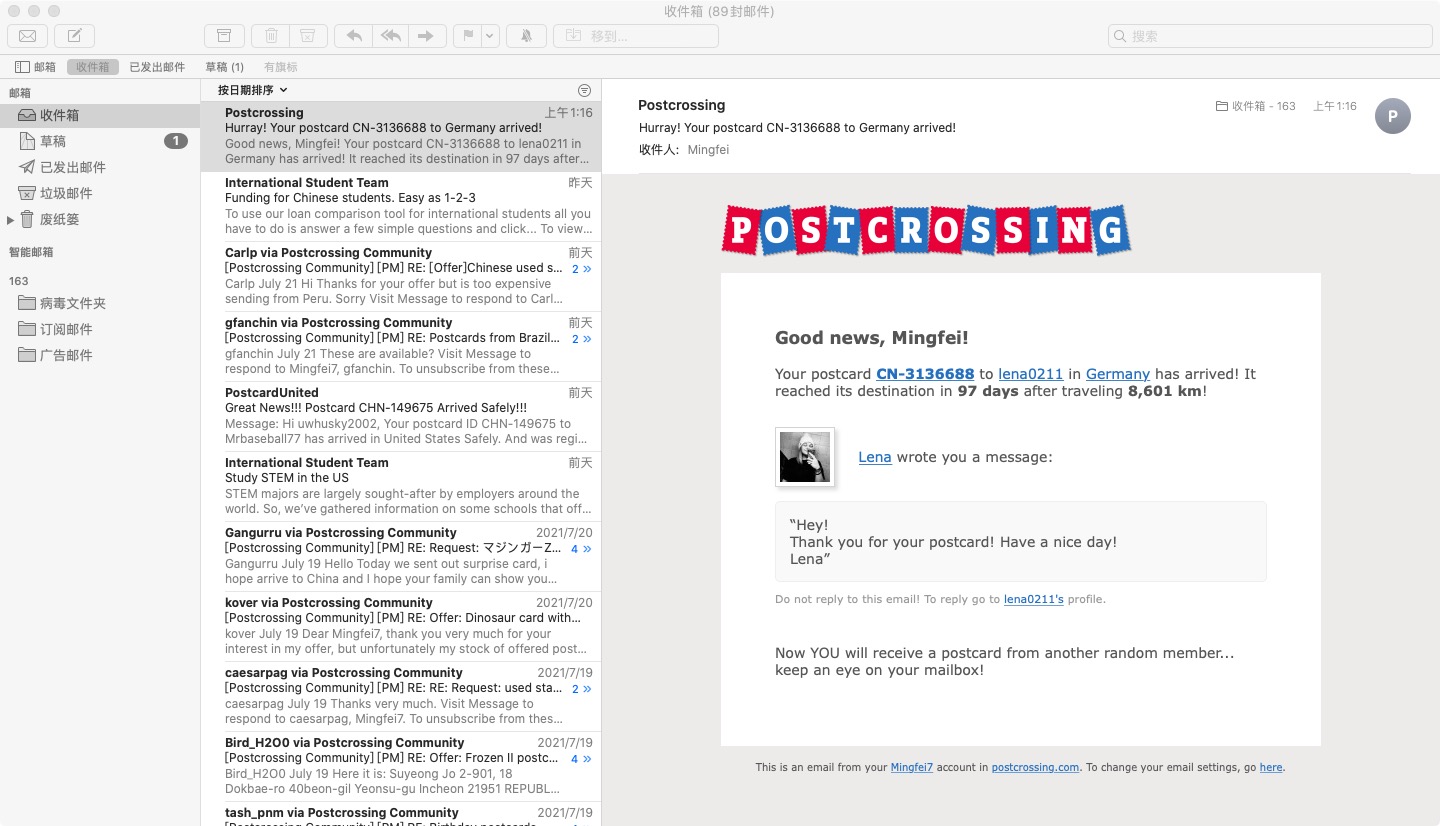This screenshot has width=1440, height=826.
Task: Click recipient Mingfei in header
Action: coord(708,150)
